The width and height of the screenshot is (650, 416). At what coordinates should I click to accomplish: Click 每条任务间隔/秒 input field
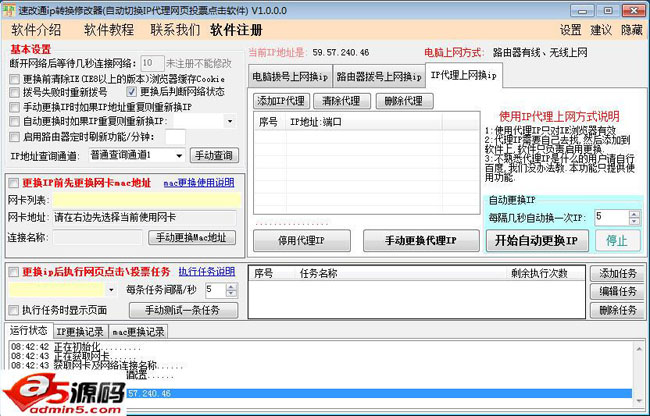click(216, 290)
